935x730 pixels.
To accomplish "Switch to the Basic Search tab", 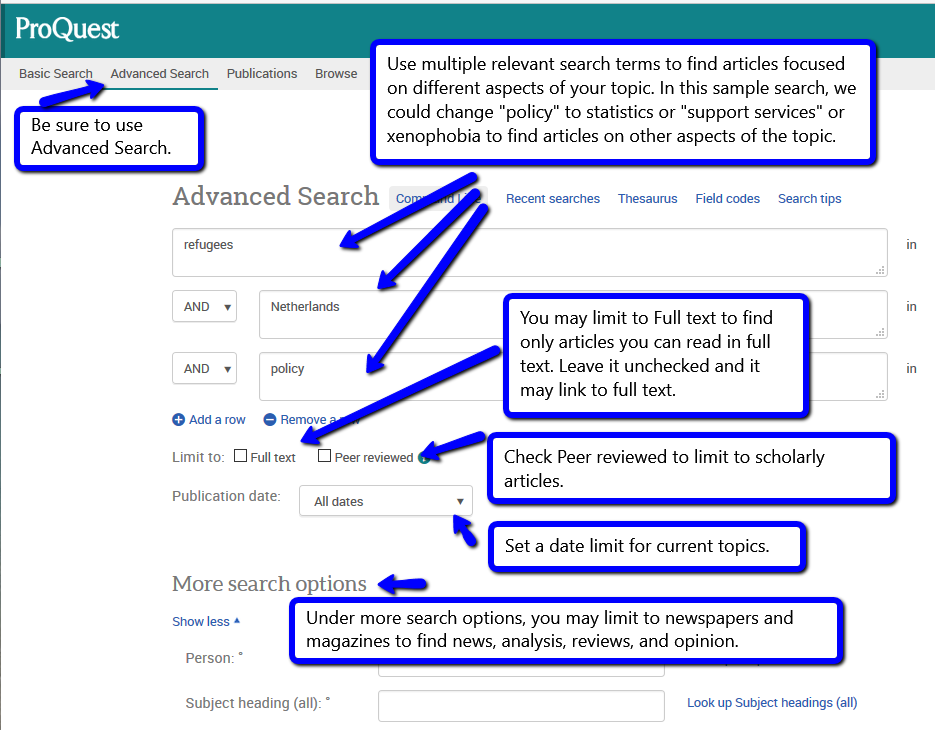I will pos(56,73).
